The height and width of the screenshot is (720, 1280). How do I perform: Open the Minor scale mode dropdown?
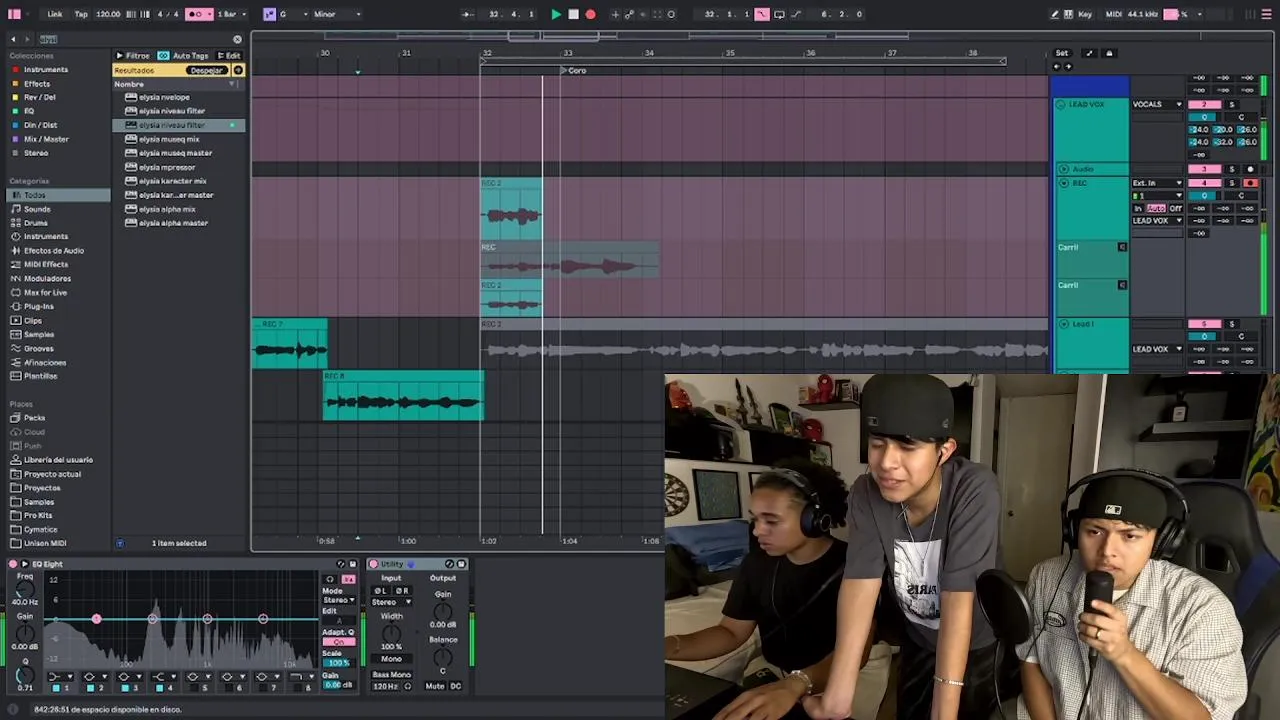[x=337, y=14]
